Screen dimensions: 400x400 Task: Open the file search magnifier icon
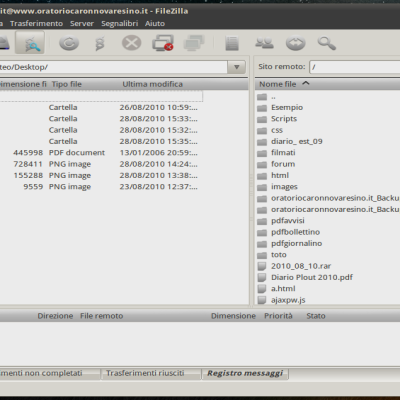tap(326, 43)
